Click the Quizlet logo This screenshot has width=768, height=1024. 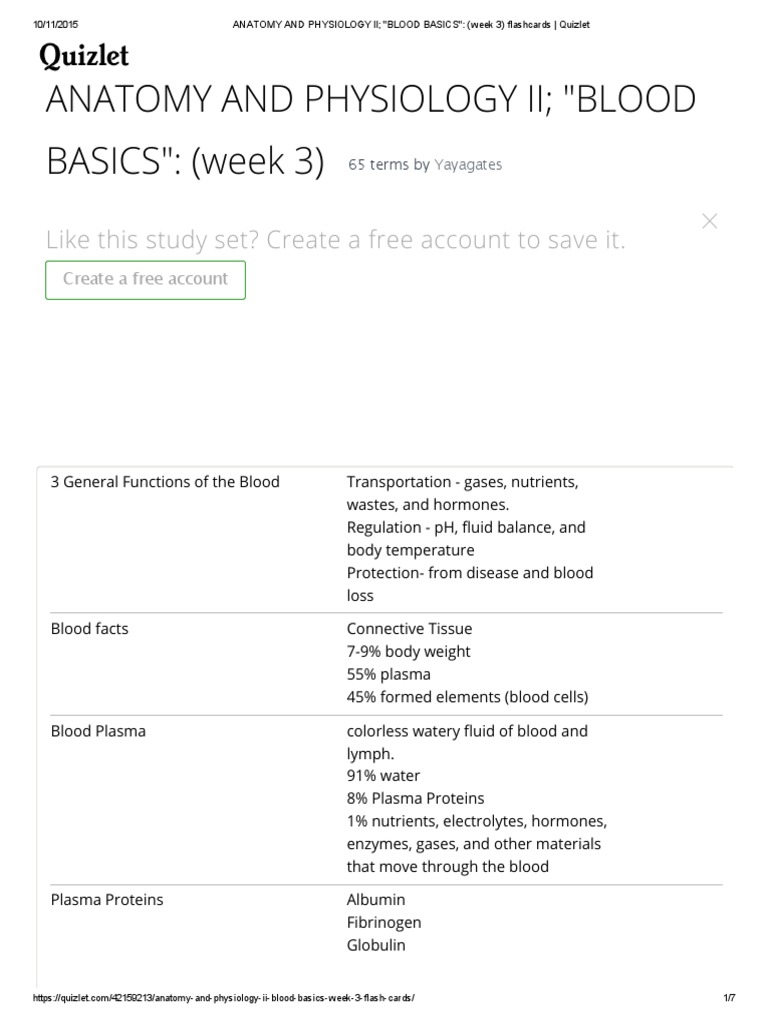[x=84, y=56]
